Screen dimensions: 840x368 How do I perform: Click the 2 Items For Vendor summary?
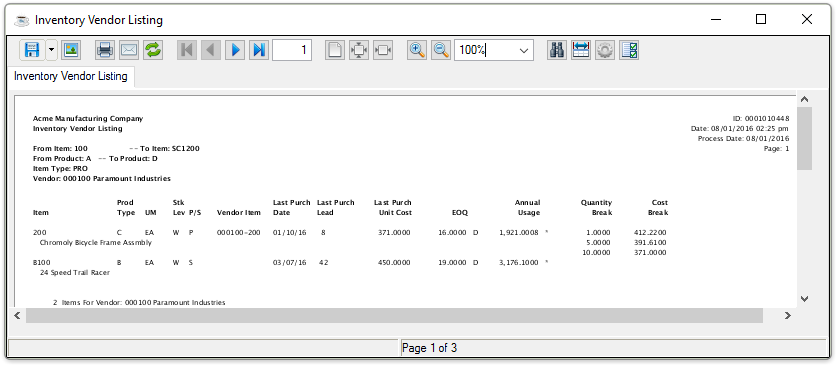[x=139, y=303]
